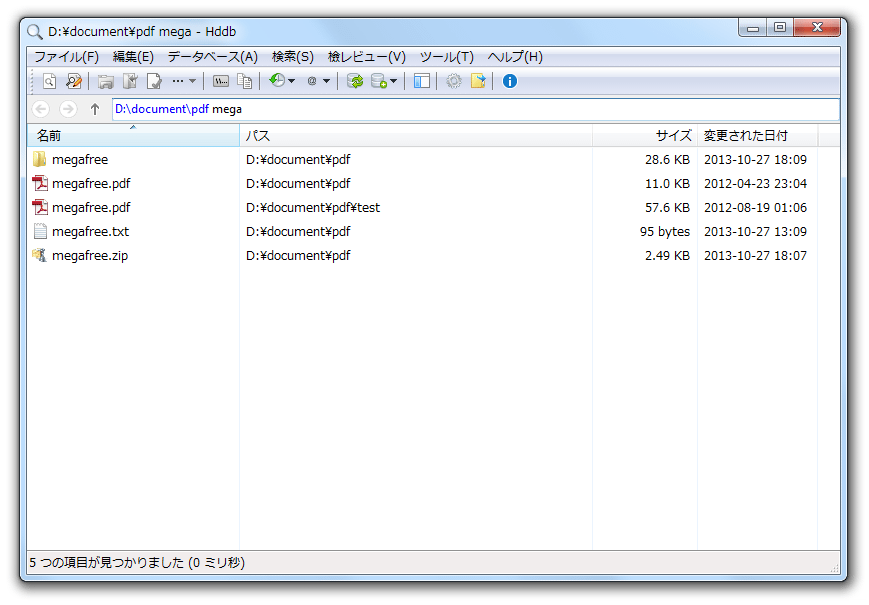Open settings via the gear icon
This screenshot has height=605, width=869.
tap(454, 81)
